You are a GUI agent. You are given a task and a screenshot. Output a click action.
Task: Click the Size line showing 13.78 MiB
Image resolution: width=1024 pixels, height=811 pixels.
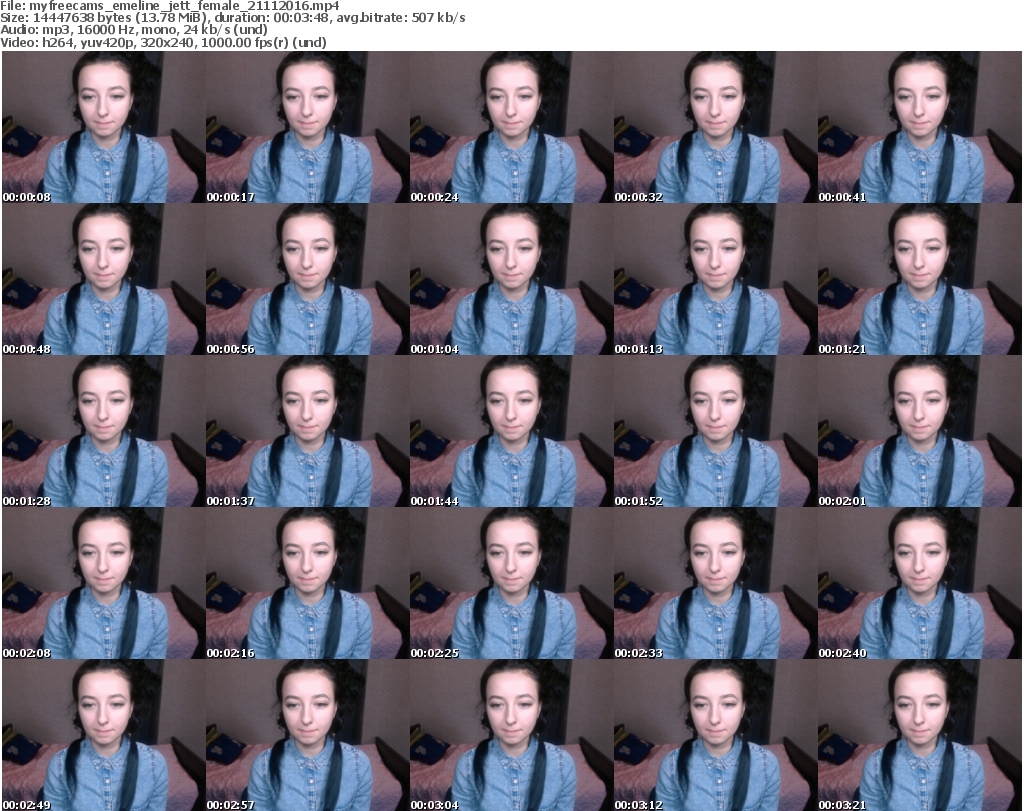click(232, 18)
